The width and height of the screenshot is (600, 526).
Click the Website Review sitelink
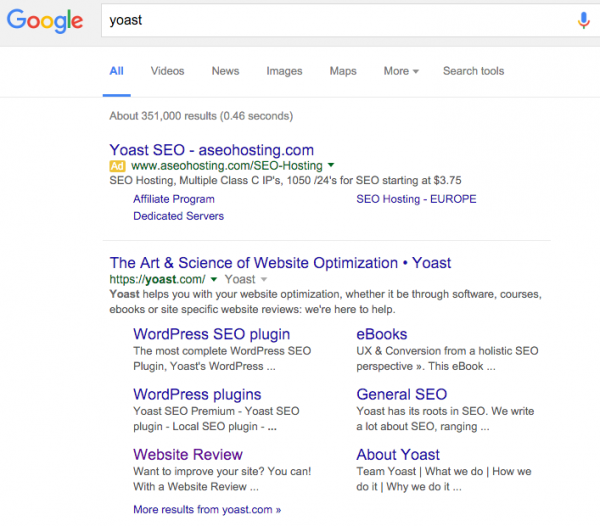[x=188, y=454]
